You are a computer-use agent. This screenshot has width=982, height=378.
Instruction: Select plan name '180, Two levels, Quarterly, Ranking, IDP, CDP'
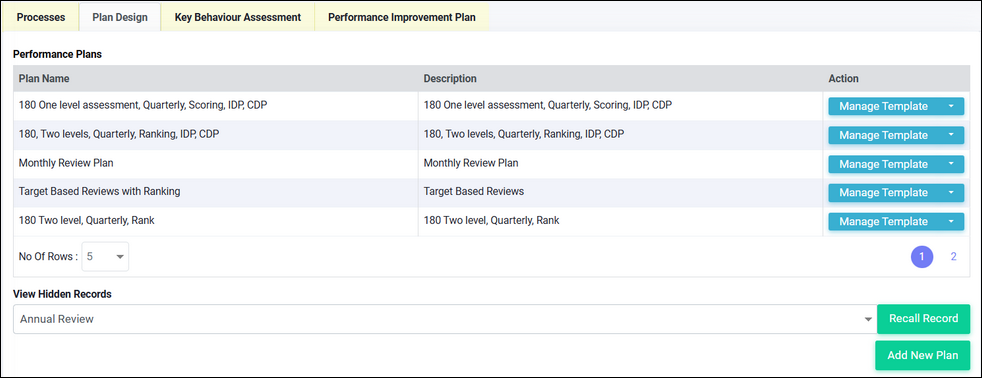point(119,135)
